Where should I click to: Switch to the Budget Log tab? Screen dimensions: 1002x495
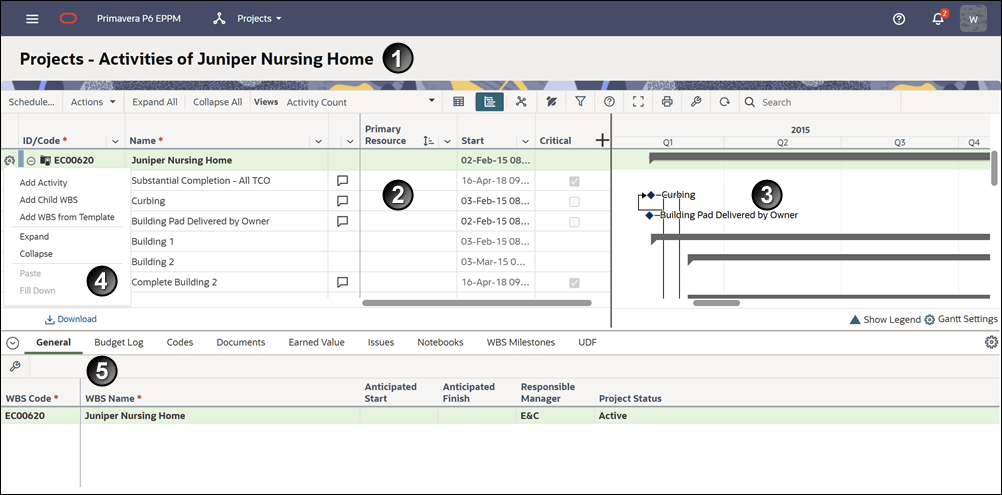[119, 342]
